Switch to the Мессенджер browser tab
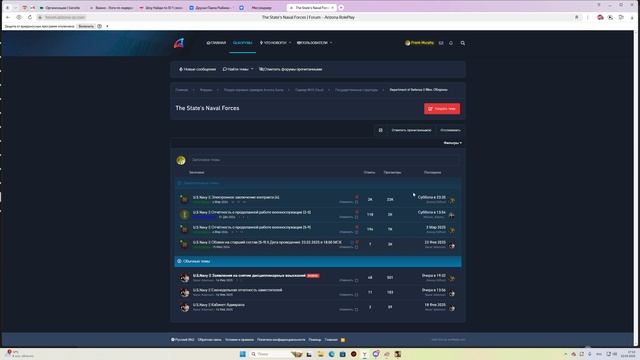Screen dimensions: 640x360 [x=262, y=8]
